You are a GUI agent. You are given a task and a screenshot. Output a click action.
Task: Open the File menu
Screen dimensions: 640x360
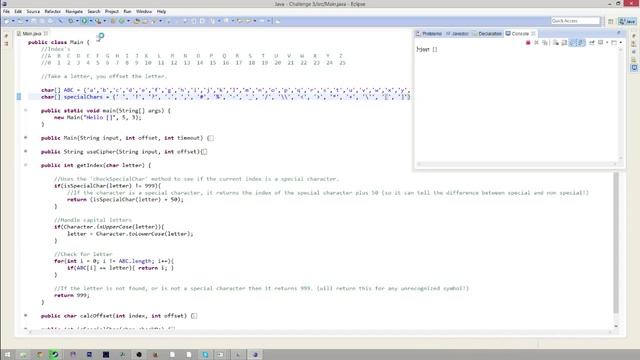point(6,11)
